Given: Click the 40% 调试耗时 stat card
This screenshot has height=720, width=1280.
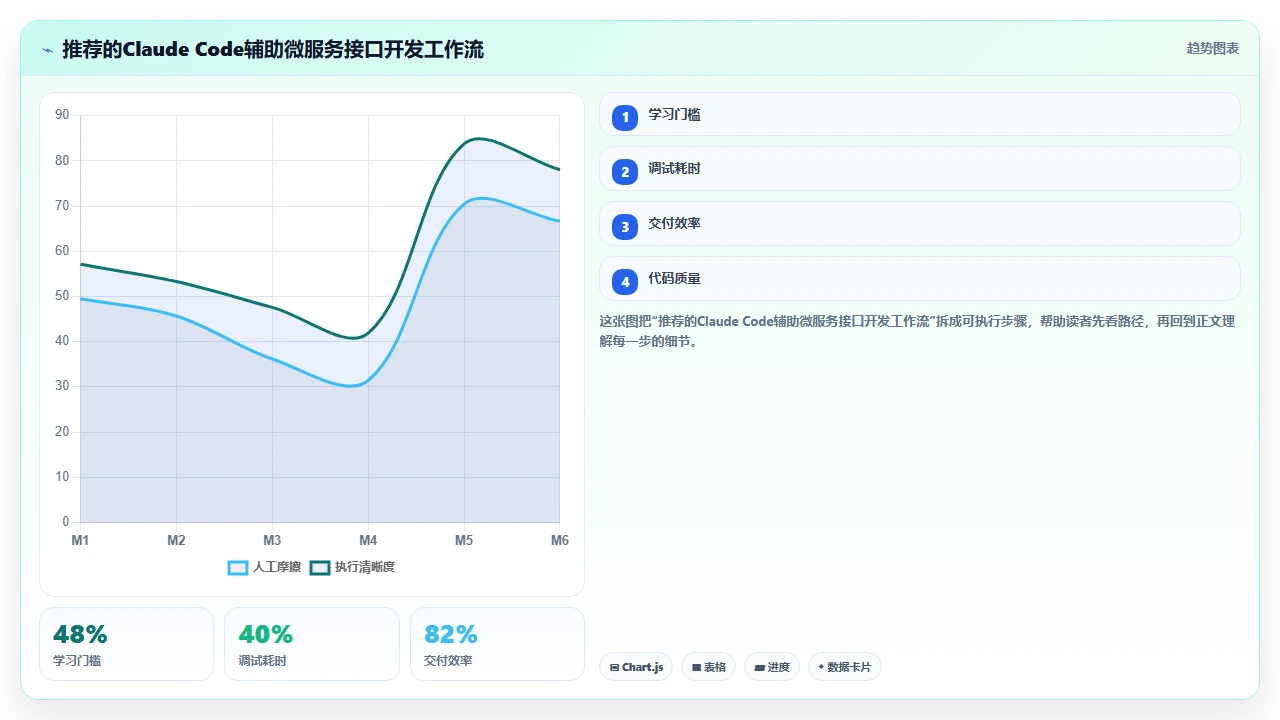Looking at the screenshot, I should [x=312, y=644].
